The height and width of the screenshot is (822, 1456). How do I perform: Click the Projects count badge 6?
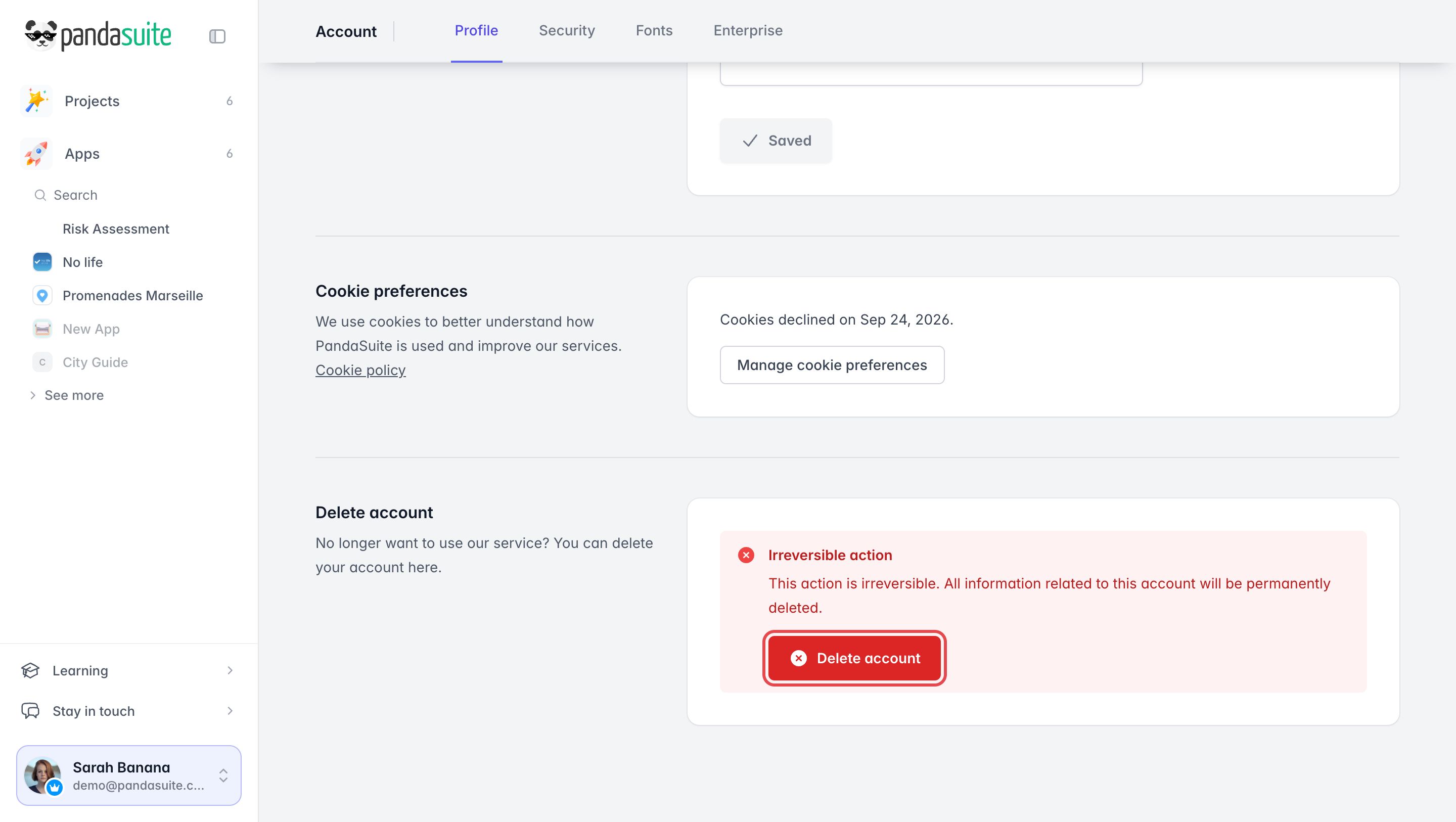pyautogui.click(x=230, y=101)
